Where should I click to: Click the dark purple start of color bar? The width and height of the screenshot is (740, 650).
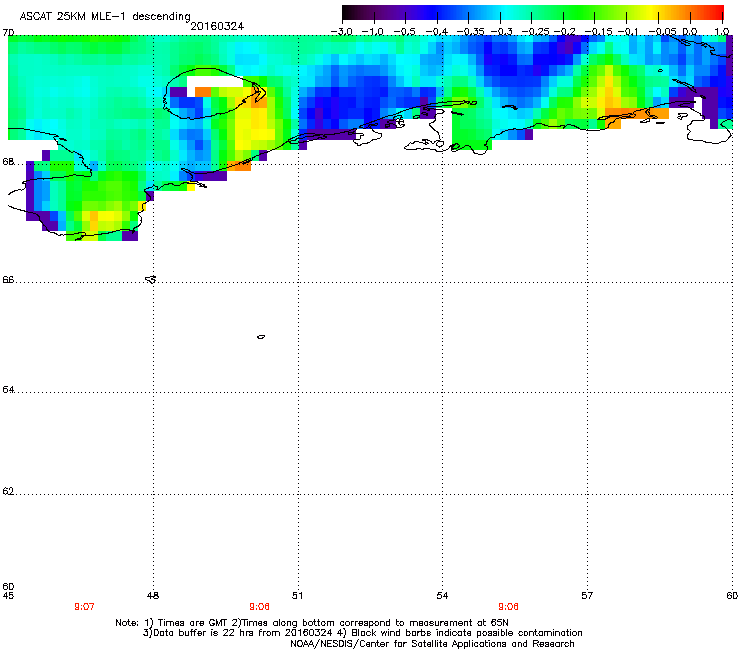(352, 12)
